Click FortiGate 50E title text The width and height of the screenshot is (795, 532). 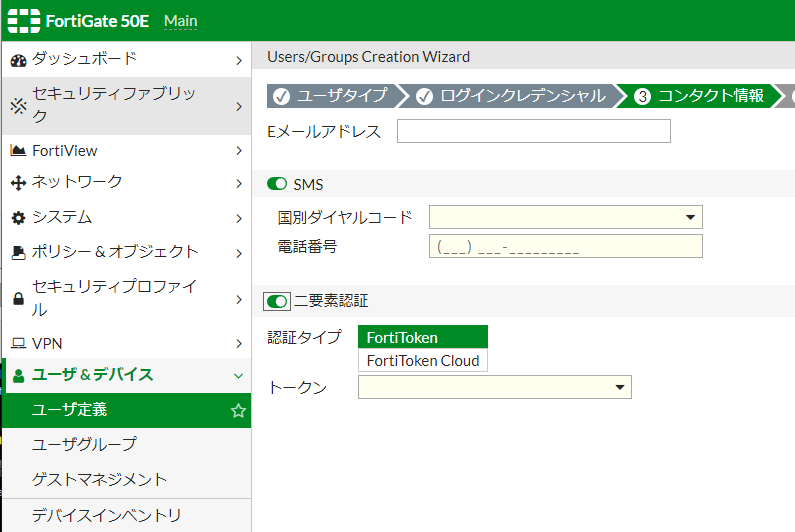click(x=97, y=21)
